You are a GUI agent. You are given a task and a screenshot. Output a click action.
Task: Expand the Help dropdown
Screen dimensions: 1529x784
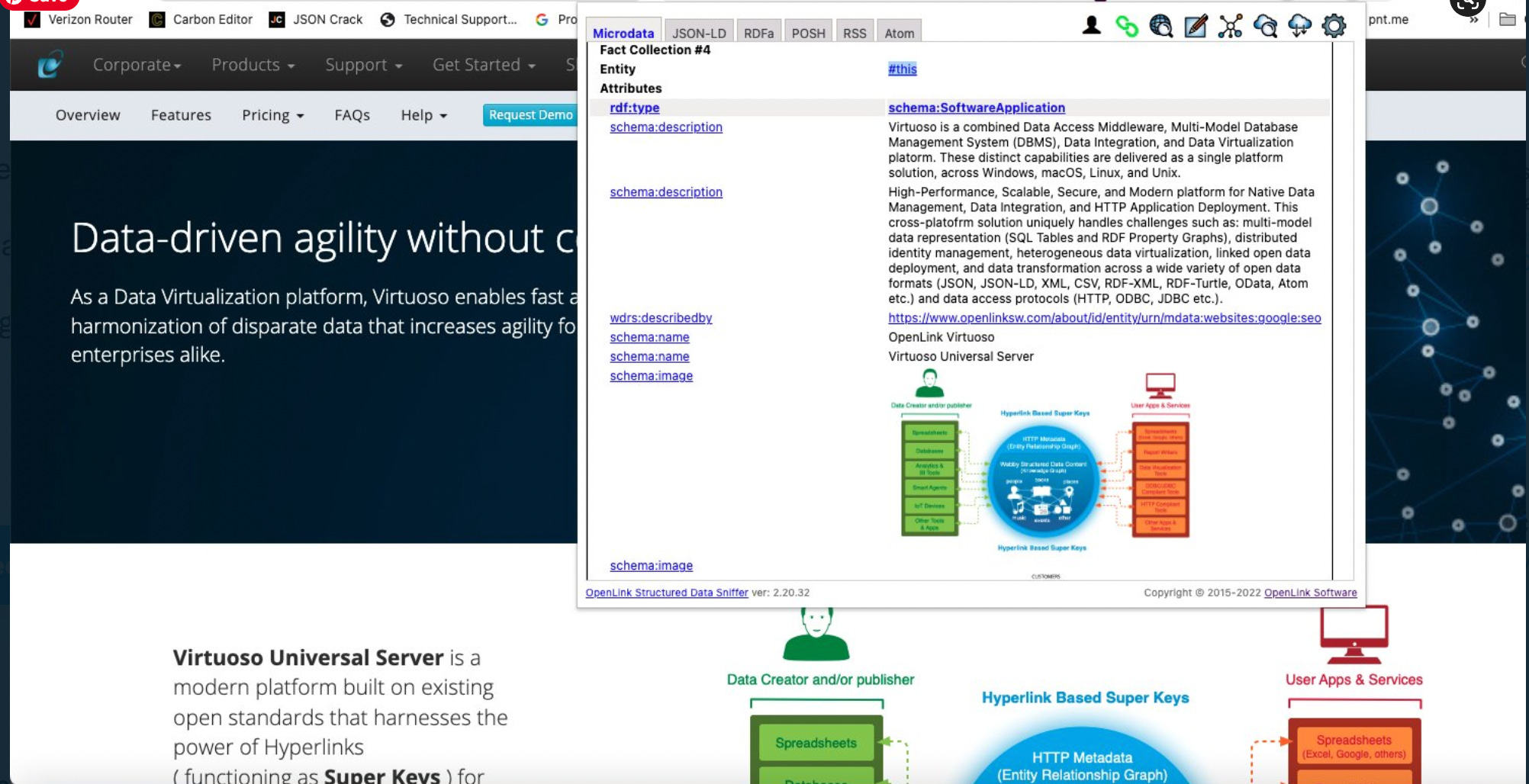click(x=423, y=115)
